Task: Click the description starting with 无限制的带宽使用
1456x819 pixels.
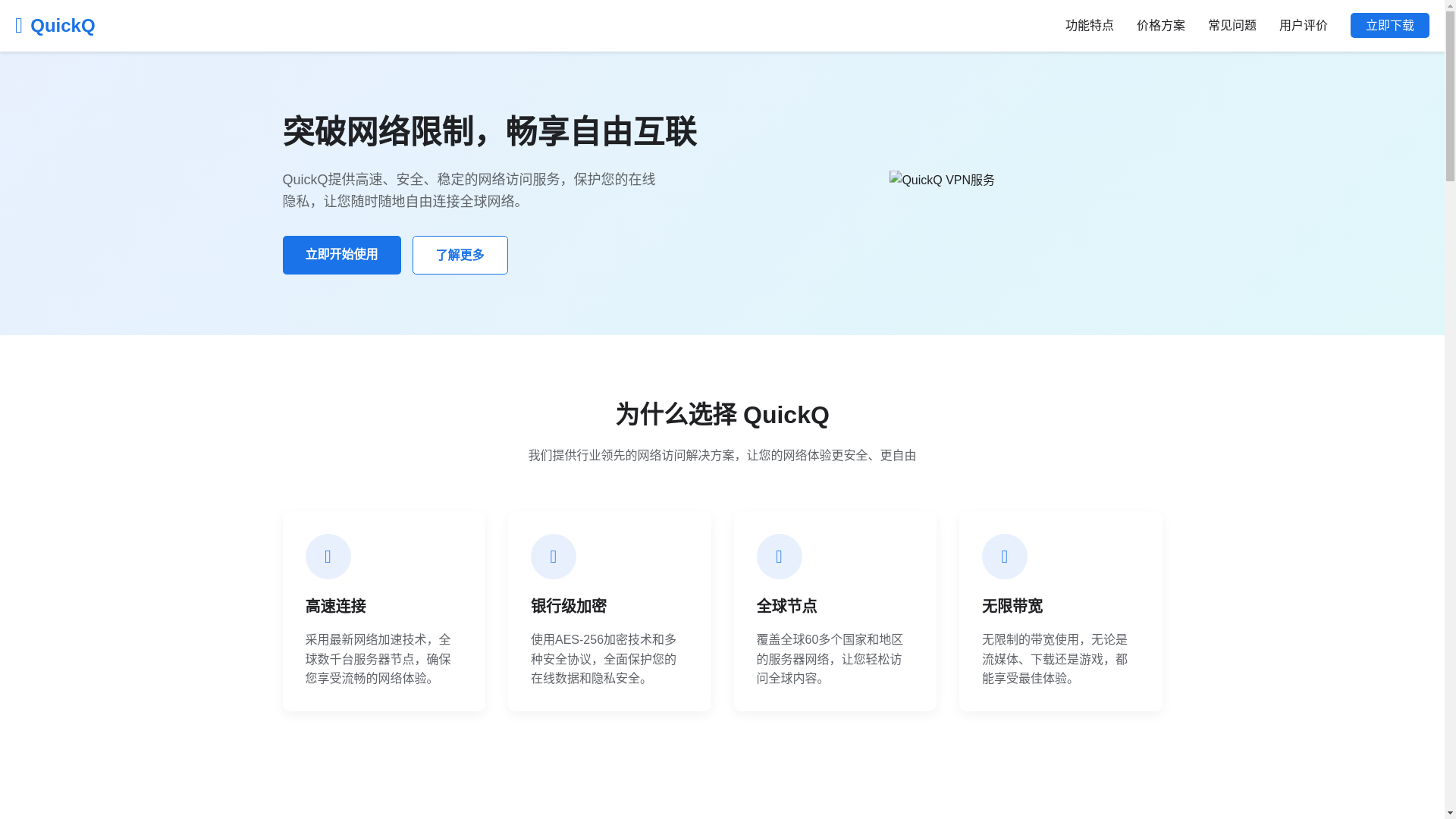Action: pos(1055,659)
